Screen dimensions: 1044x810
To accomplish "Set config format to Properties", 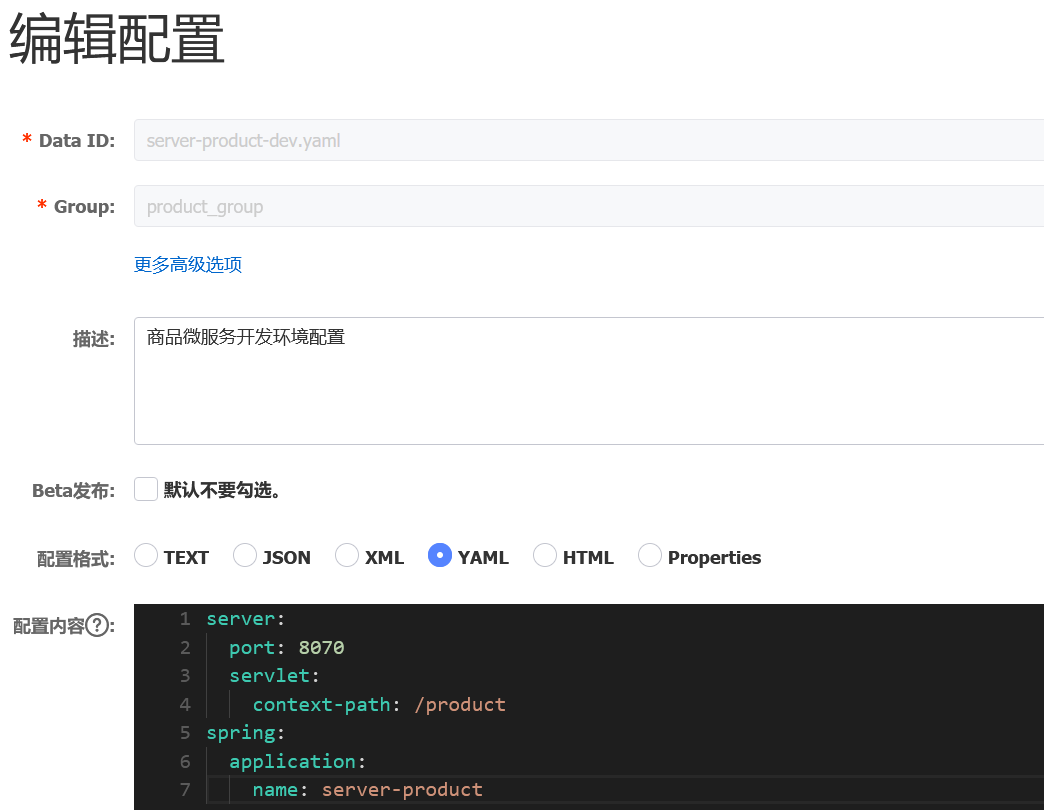I will (x=650, y=556).
